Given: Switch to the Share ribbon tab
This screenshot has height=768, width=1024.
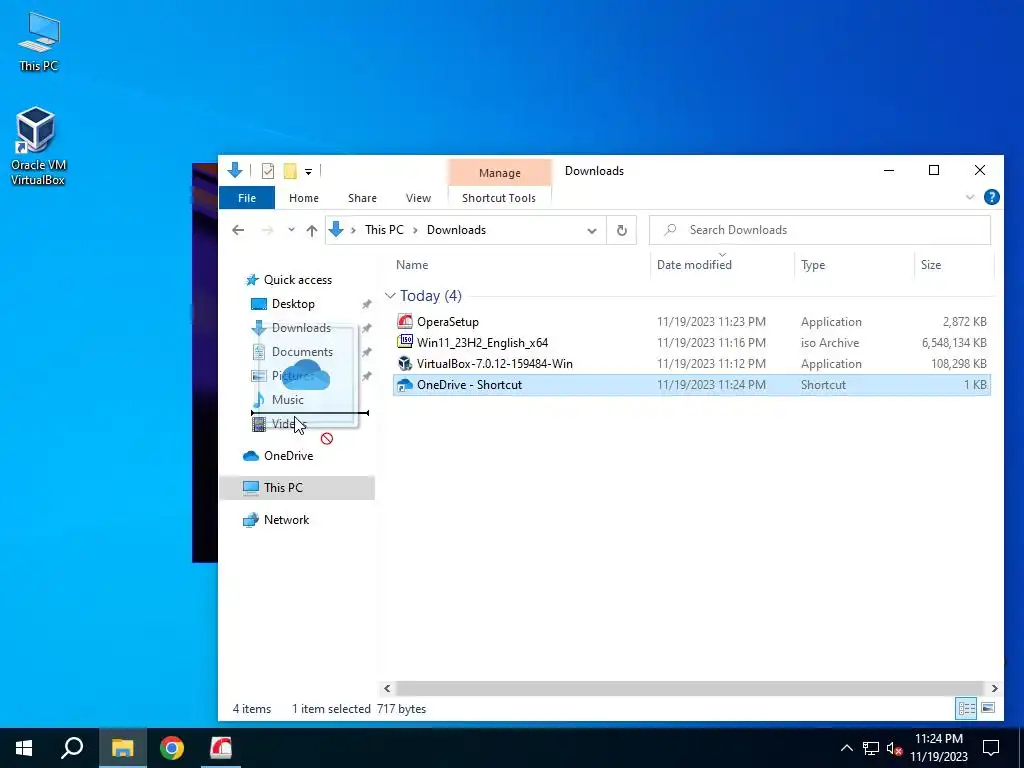Looking at the screenshot, I should (x=362, y=198).
